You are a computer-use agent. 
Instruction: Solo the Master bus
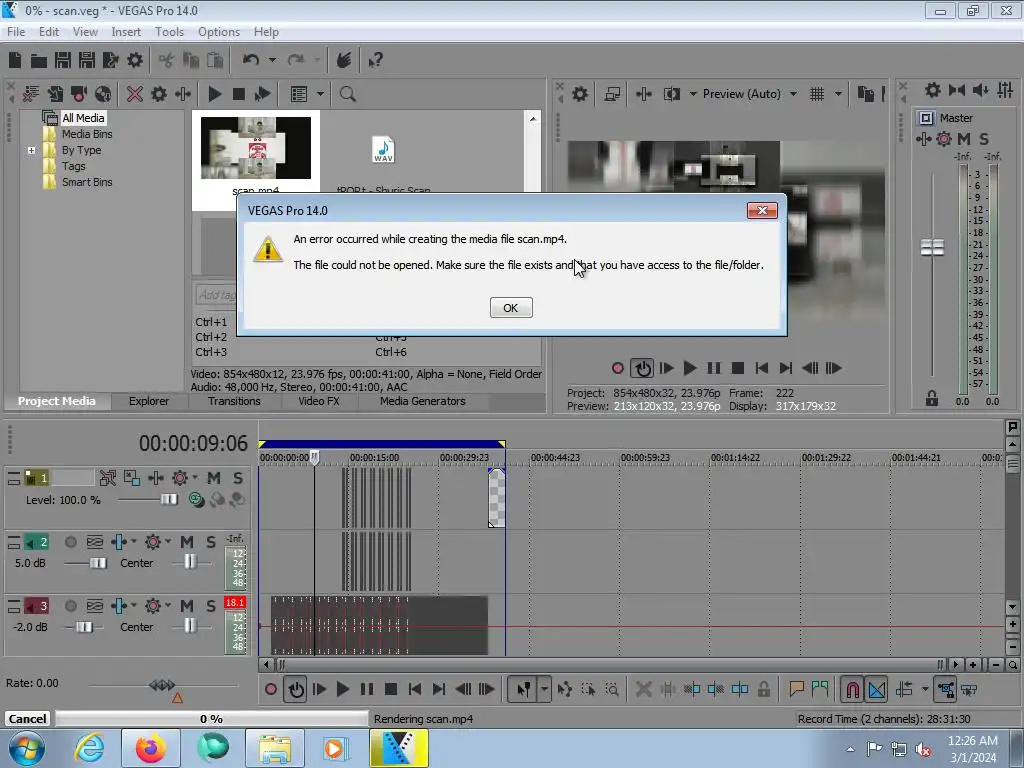[984, 138]
